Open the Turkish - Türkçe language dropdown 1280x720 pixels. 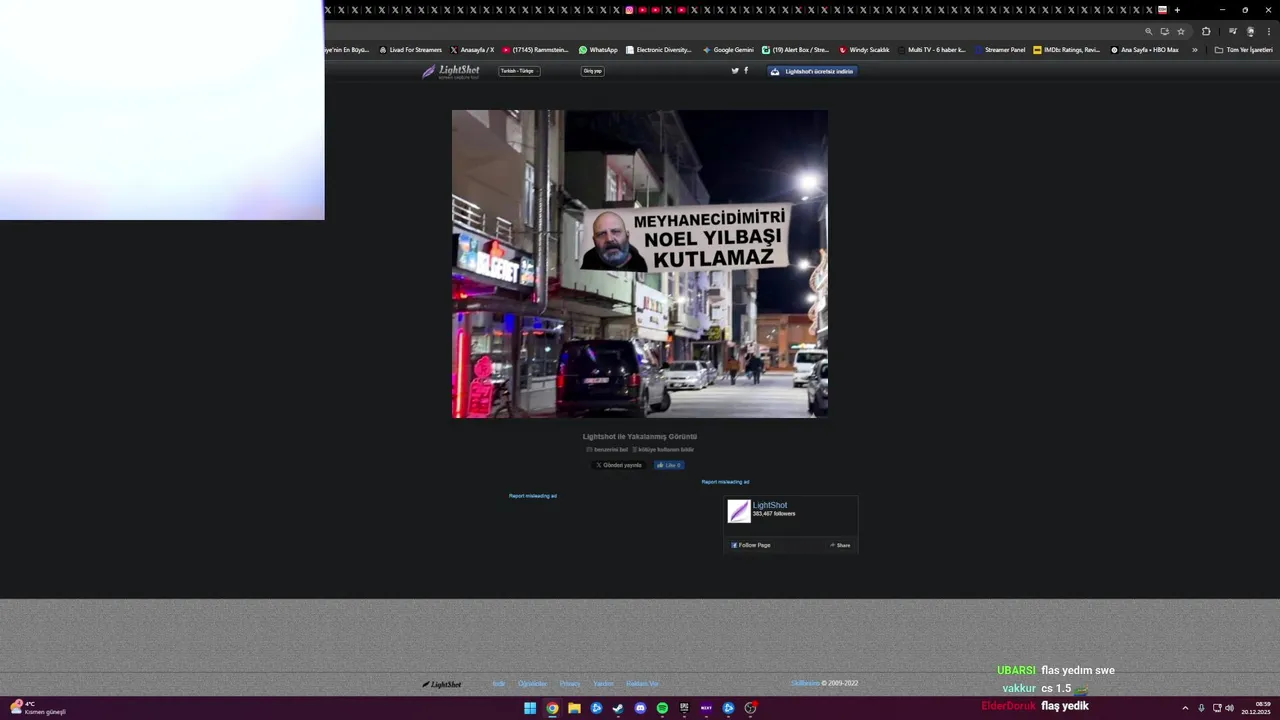519,71
